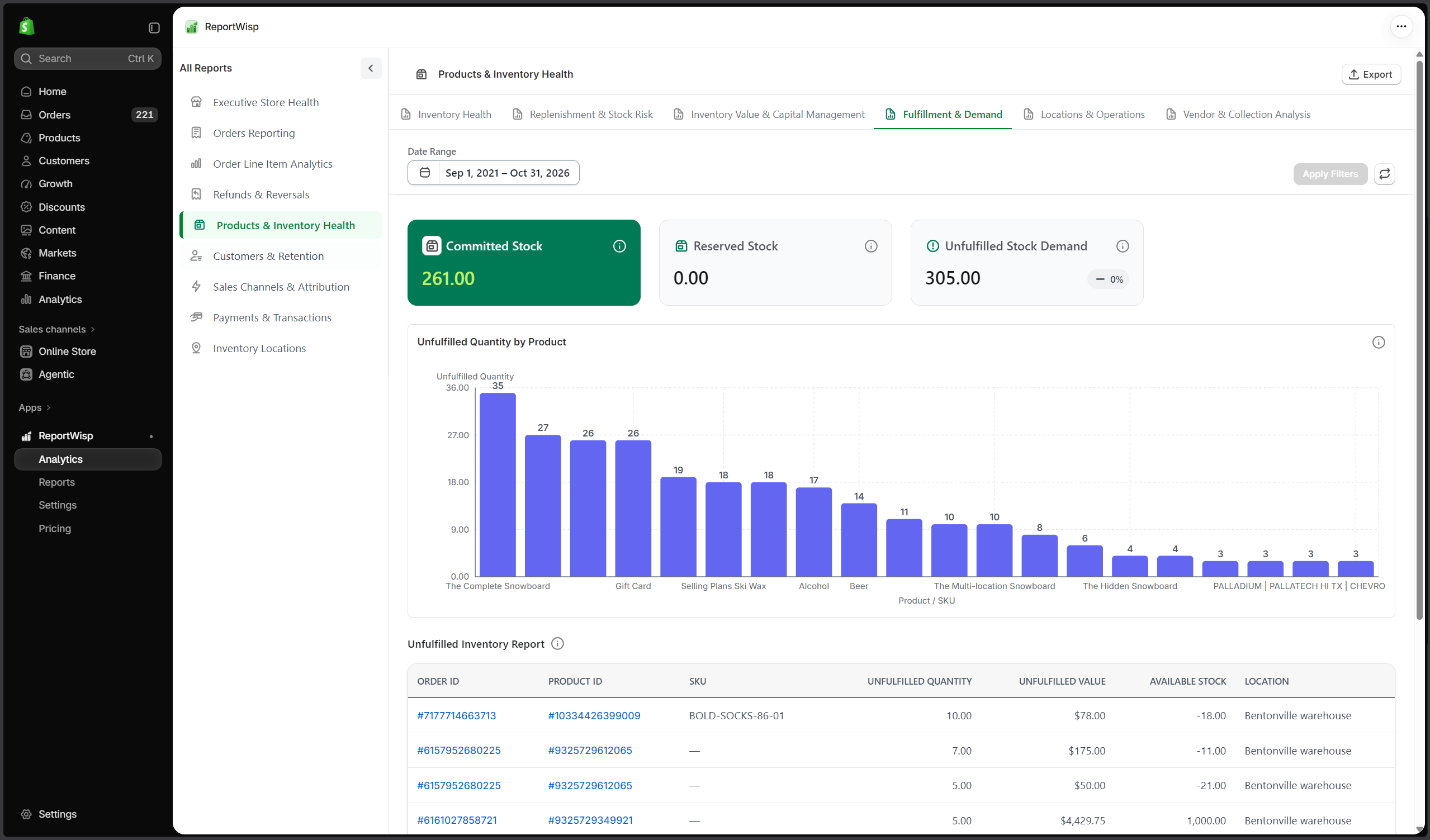Open product link #10334426399009

click(594, 715)
